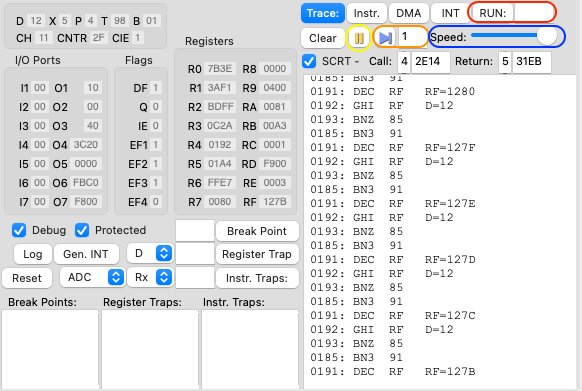Click the blue step-forward icon button

point(385,38)
